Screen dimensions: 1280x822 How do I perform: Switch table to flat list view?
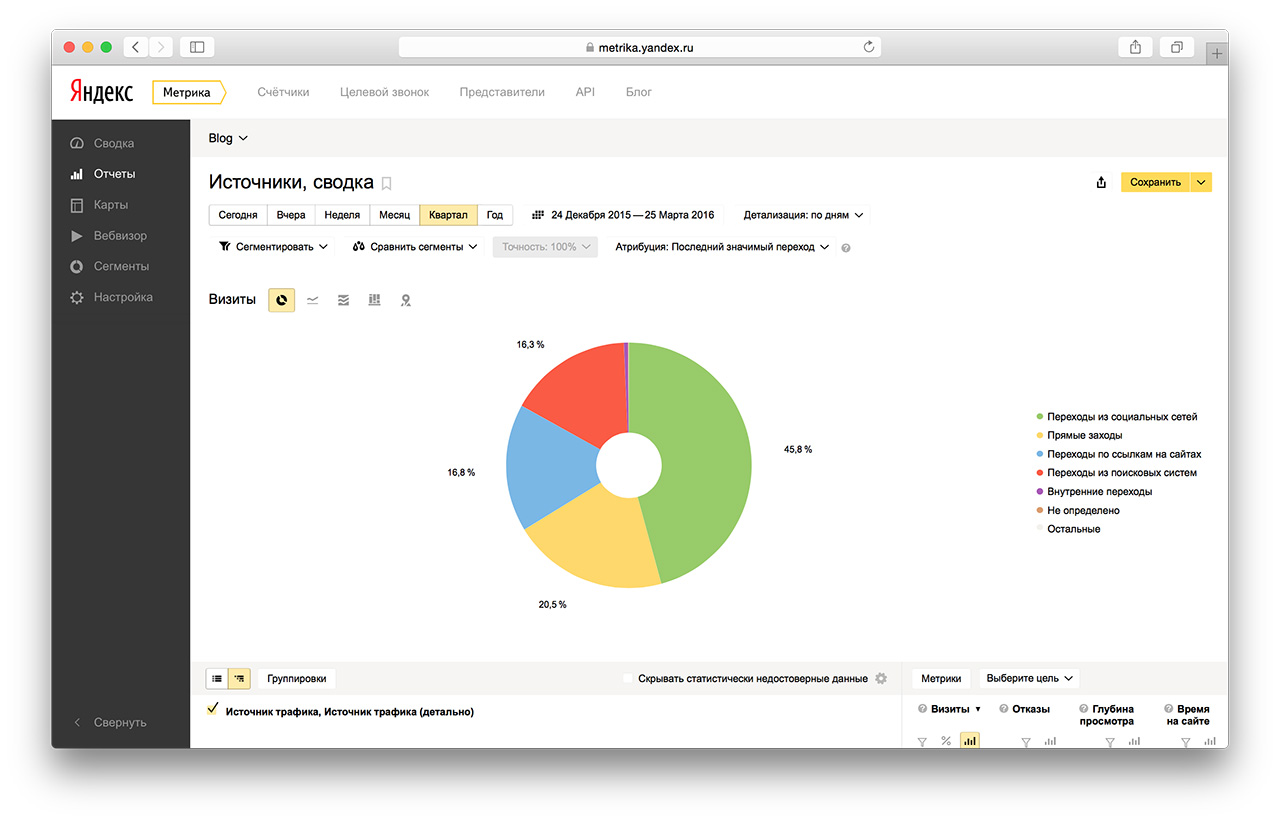coord(217,678)
